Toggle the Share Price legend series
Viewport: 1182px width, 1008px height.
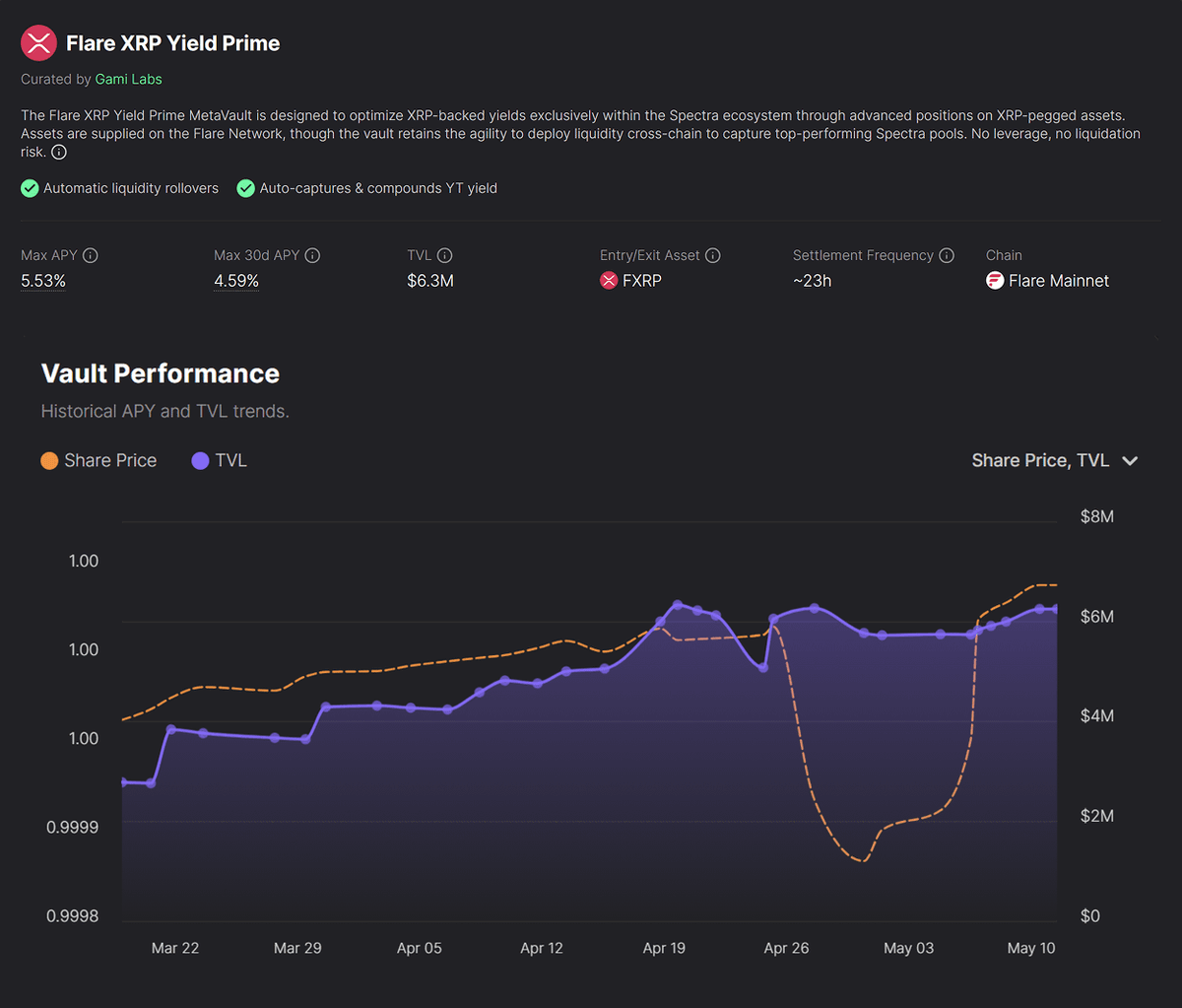coord(98,460)
